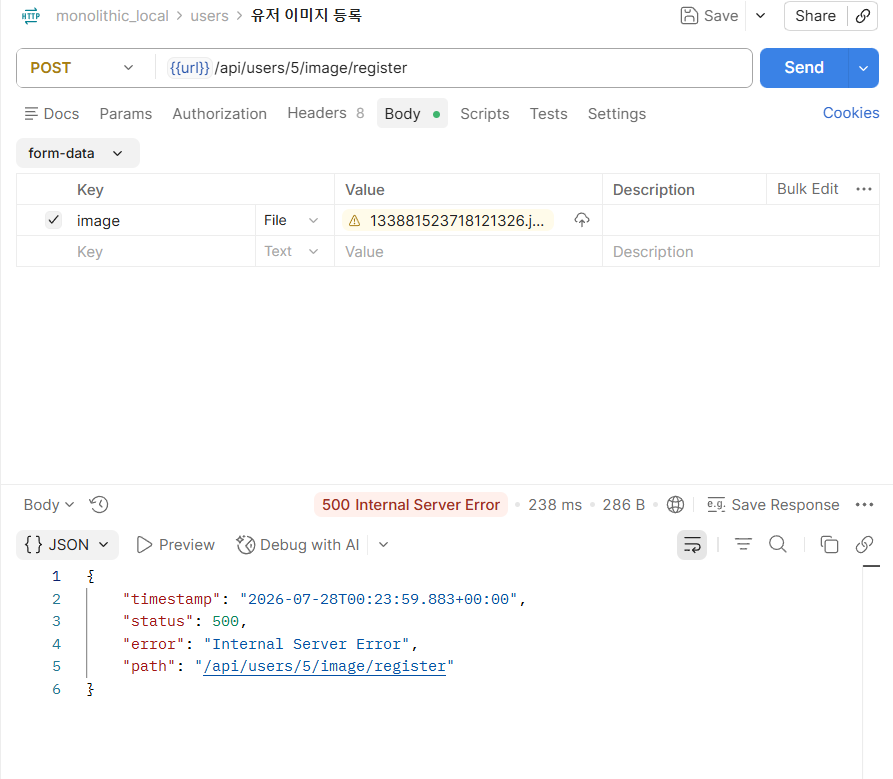Screen dimensions: 893x779
Task: Click the {{url}} variable in URL
Action: coord(190,68)
